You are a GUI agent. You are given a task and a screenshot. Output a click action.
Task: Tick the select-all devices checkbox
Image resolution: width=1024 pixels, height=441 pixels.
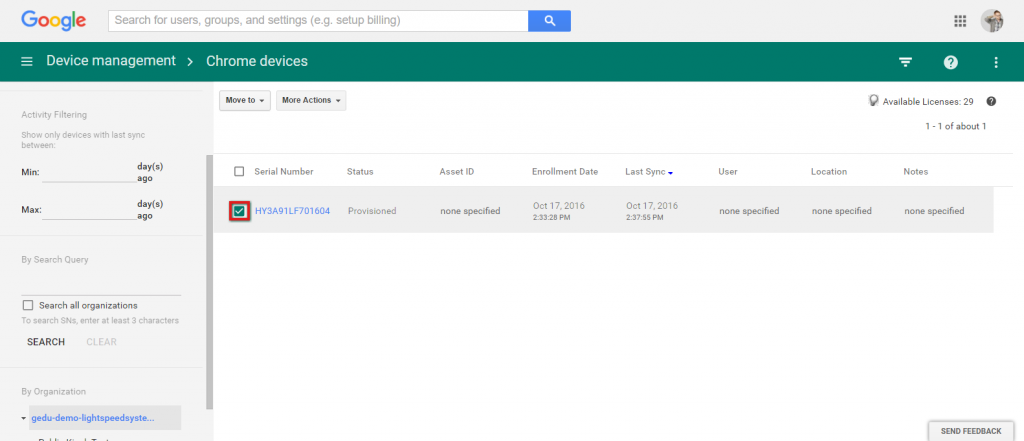239,171
